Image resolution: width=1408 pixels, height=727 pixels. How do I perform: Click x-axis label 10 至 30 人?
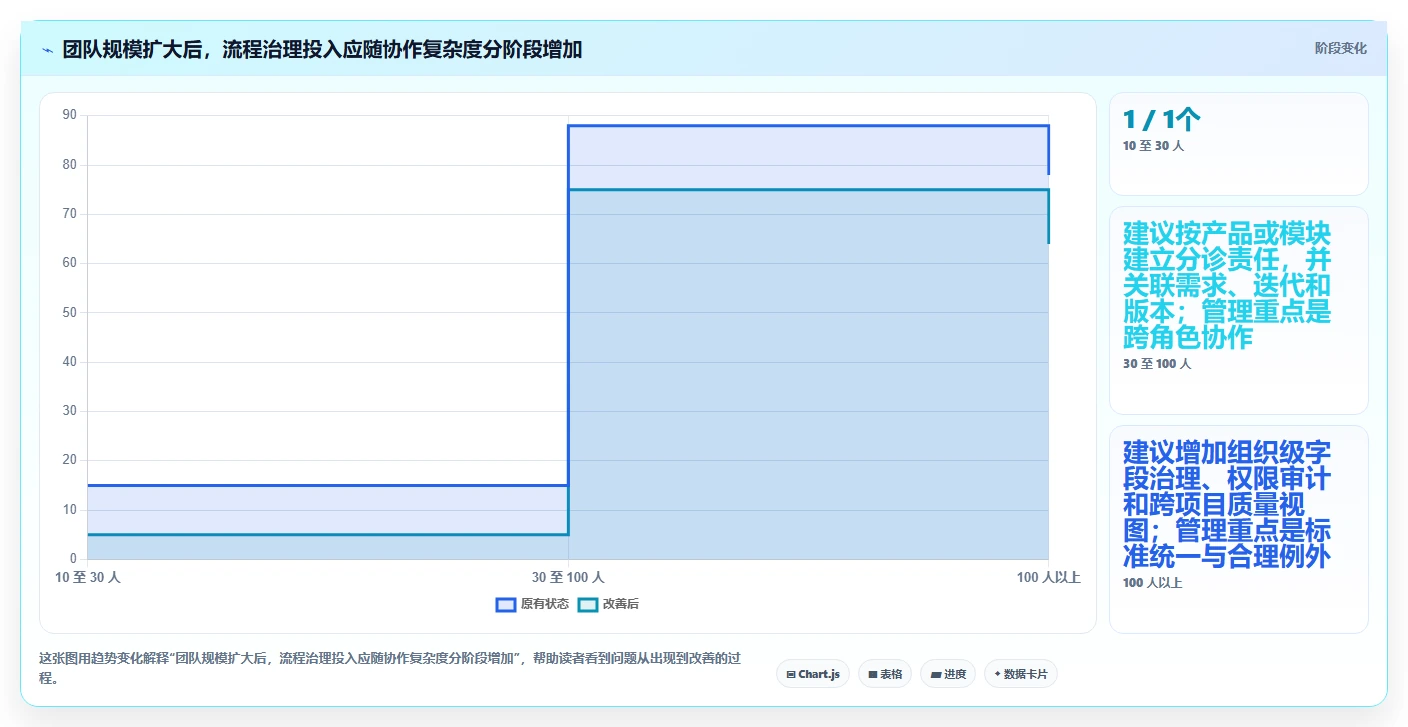(88, 577)
